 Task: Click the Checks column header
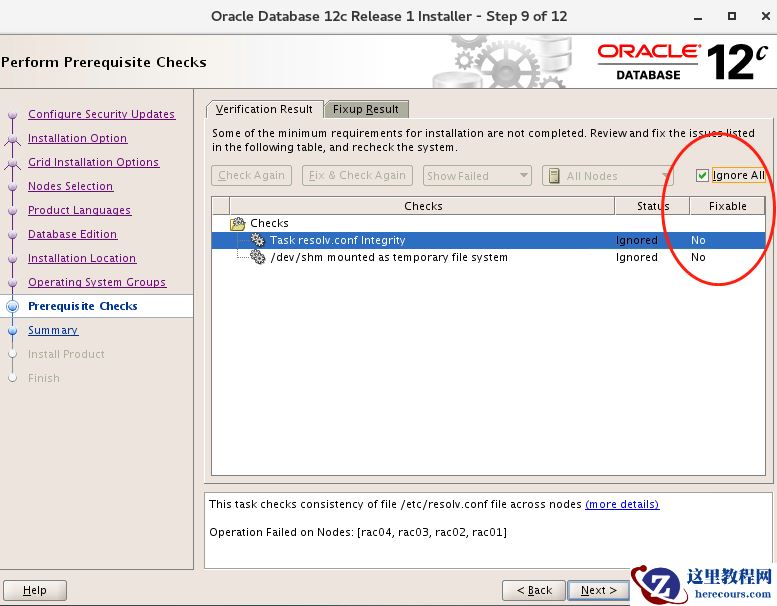point(422,206)
